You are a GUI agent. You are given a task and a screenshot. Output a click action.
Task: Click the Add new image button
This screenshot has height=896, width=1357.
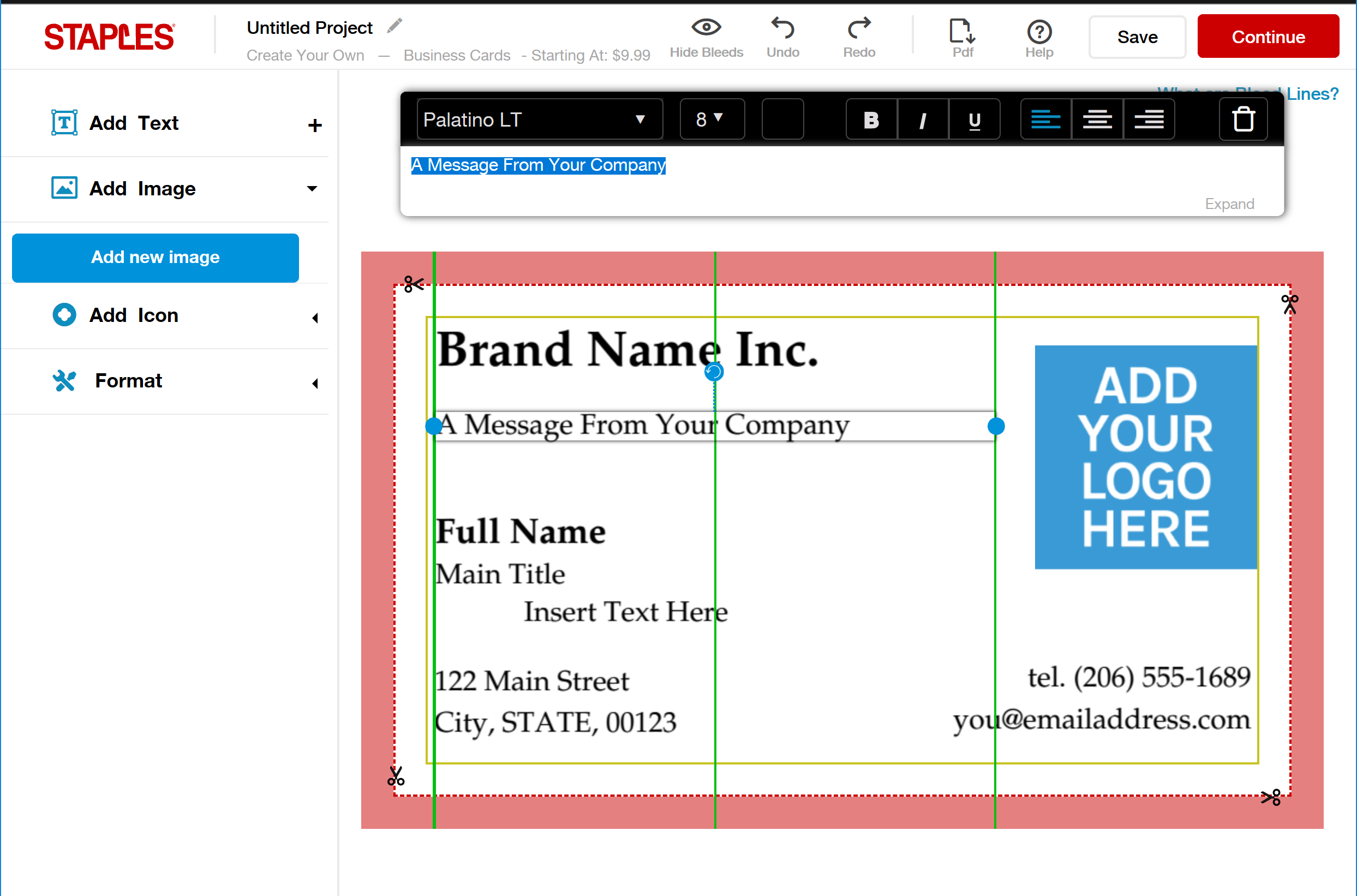click(155, 258)
